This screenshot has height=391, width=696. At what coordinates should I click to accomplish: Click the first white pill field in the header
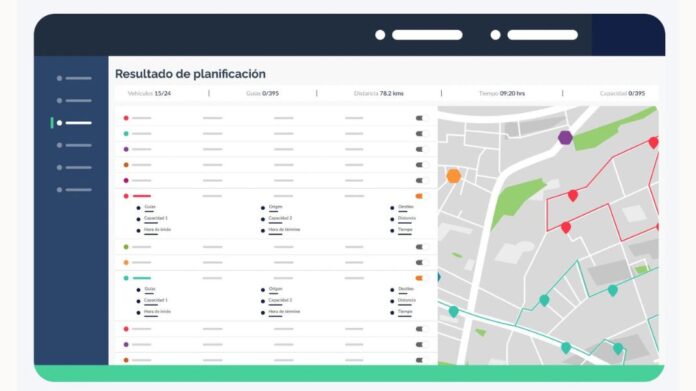tap(427, 35)
